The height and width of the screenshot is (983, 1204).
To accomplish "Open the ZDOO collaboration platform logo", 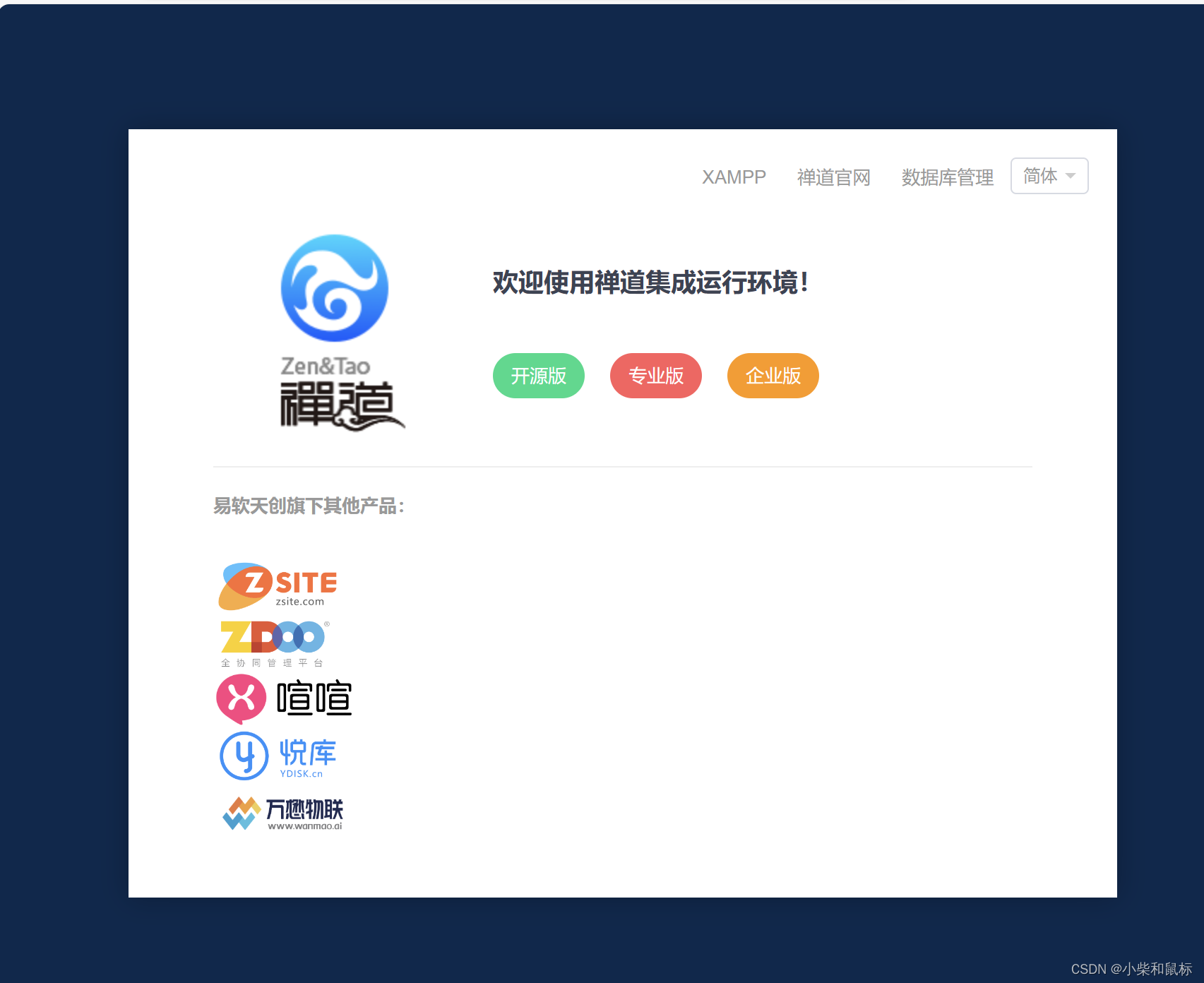I will click(x=274, y=644).
